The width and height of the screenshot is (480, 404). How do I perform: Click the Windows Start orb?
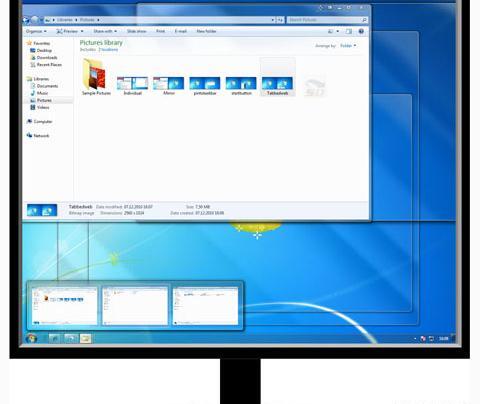pos(31,339)
